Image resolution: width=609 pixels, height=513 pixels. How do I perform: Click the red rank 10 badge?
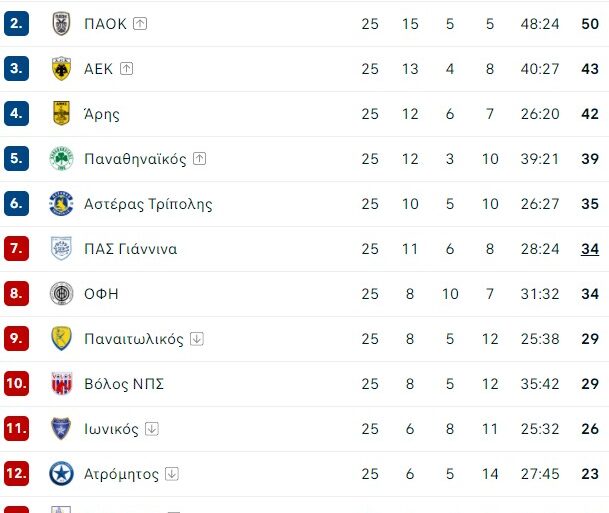[x=16, y=384]
